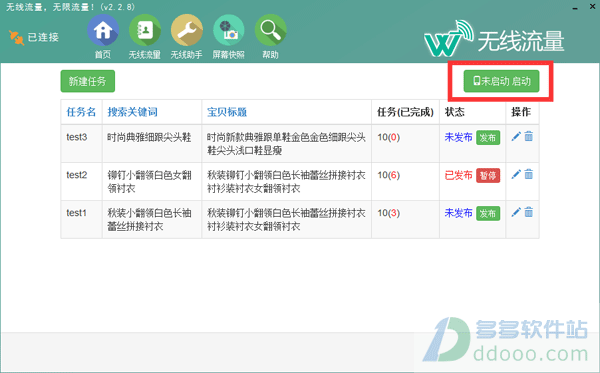Open the 首页 home icon
The width and height of the screenshot is (600, 373).
coord(103,31)
